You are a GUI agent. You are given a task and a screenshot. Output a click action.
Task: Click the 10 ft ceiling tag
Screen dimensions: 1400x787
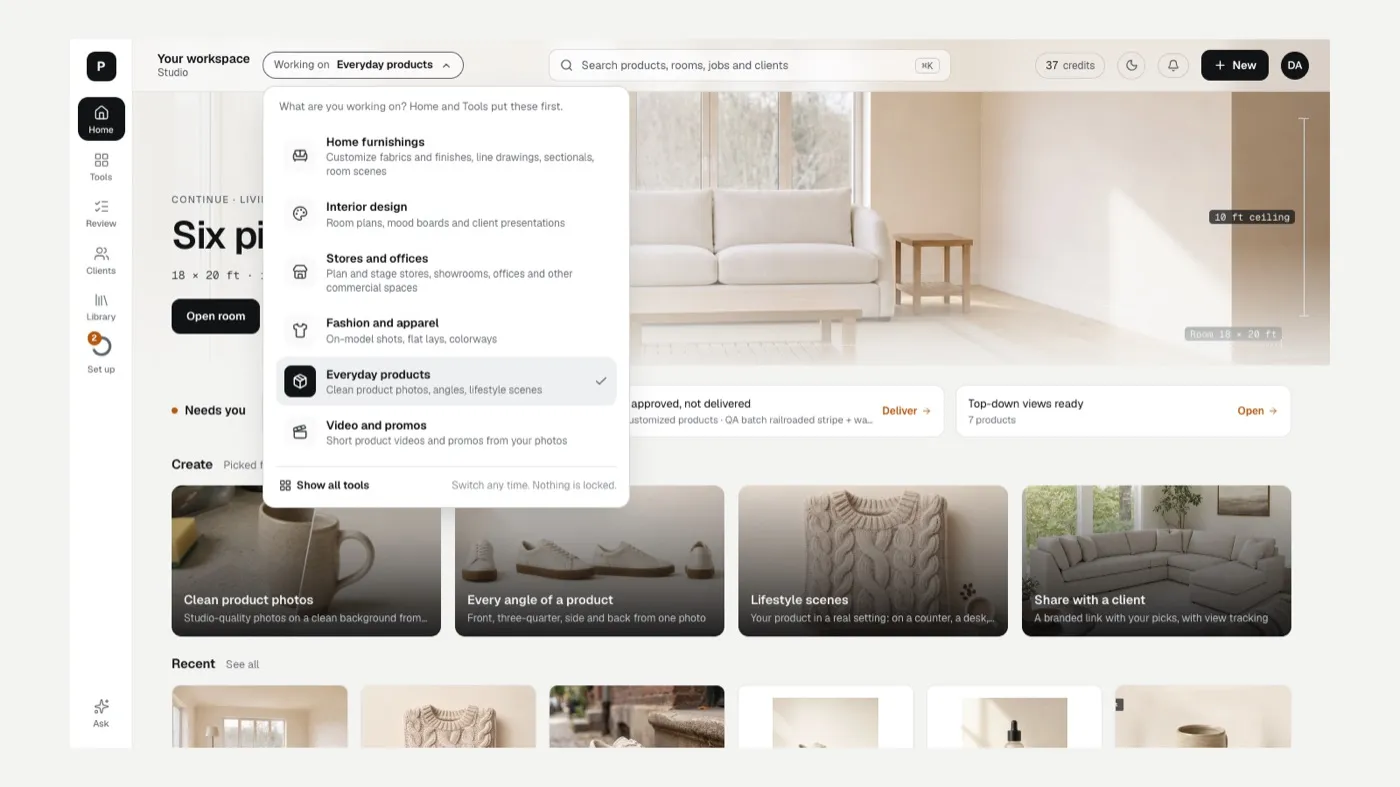1251,217
